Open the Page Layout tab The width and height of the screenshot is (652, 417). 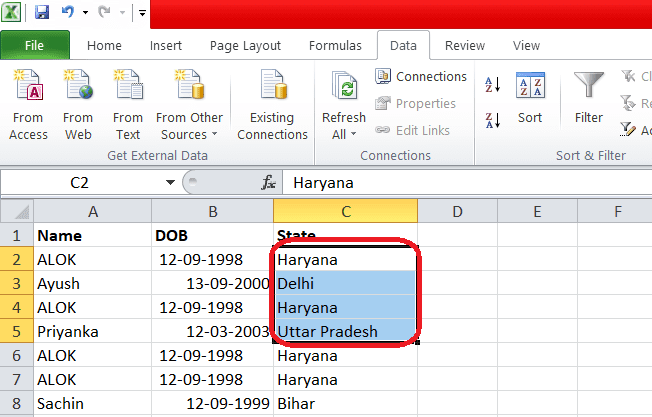[245, 45]
